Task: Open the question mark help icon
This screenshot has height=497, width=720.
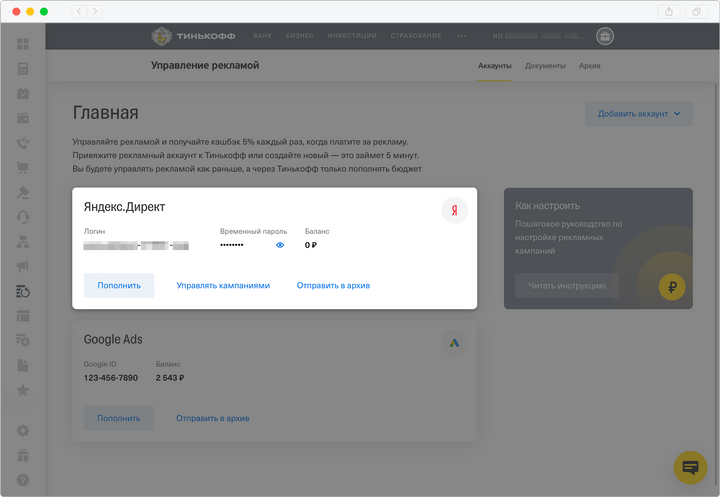Action: pos(22,480)
